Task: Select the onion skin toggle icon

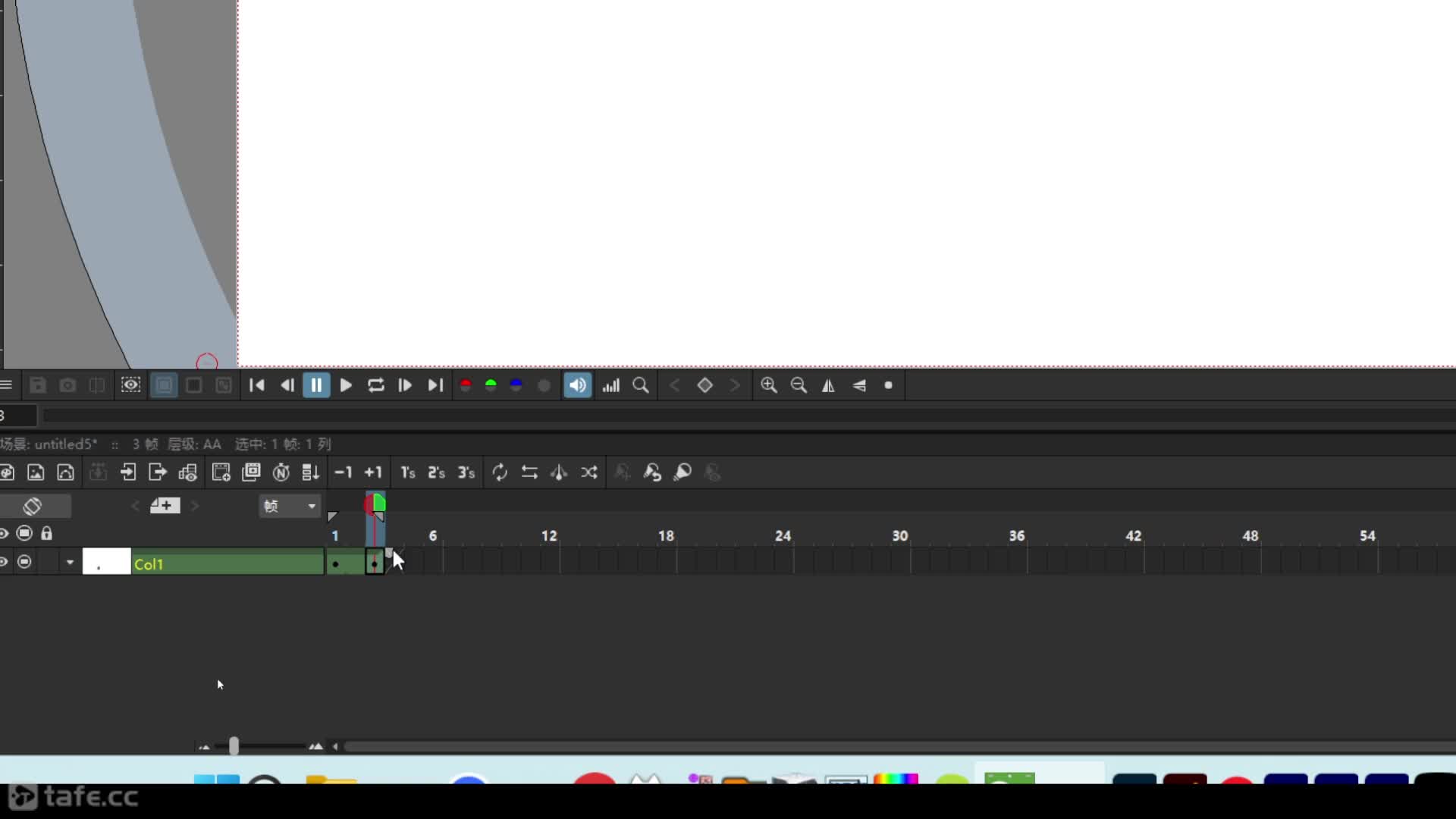Action: [32, 506]
